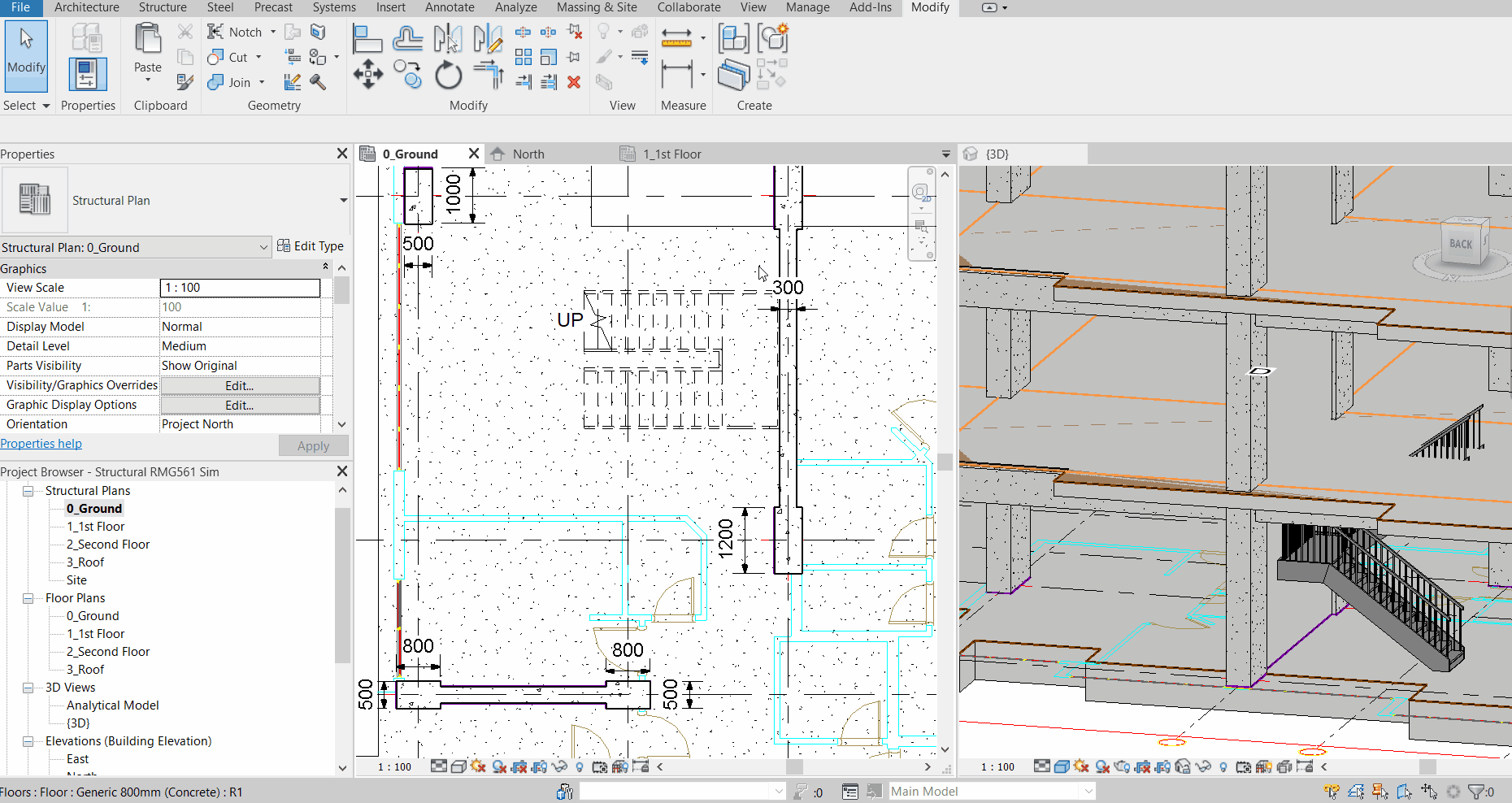The height and width of the screenshot is (803, 1512).
Task: Toggle Select Links in status bar
Action: [x=1332, y=791]
